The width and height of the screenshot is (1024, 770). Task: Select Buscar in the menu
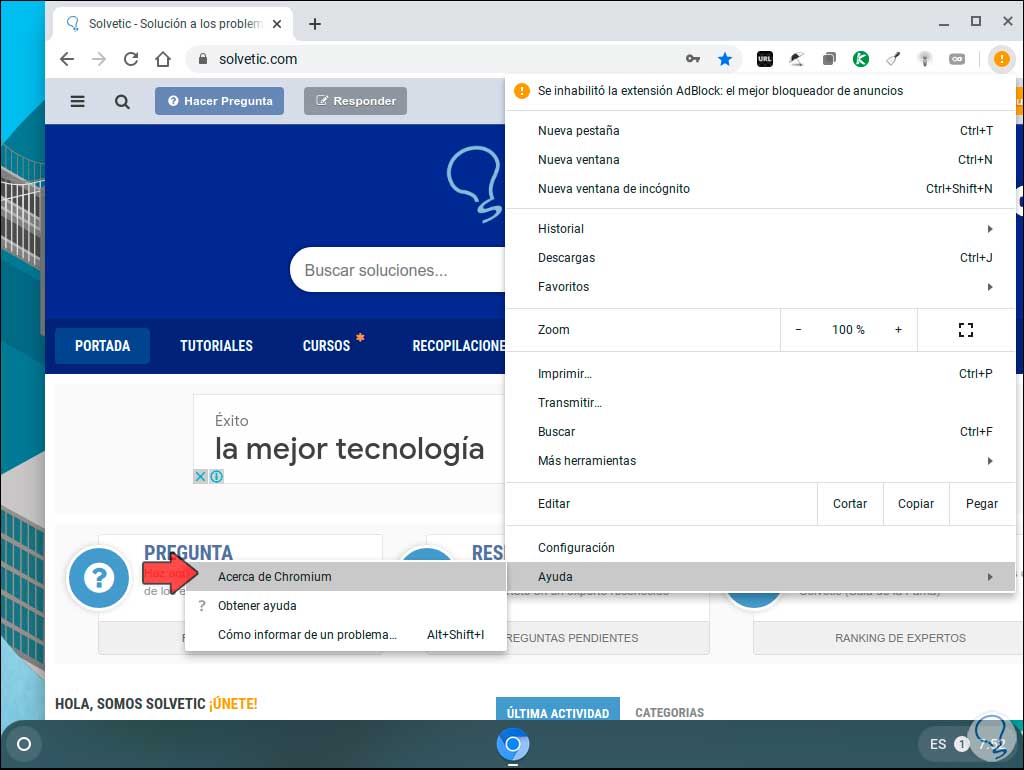tap(760, 432)
